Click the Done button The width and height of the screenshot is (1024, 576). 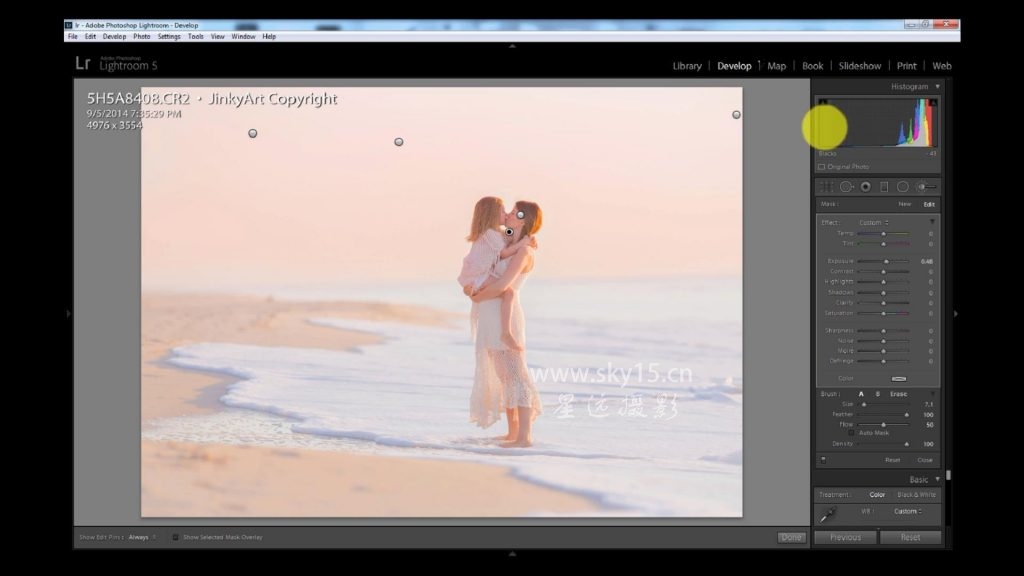(x=791, y=537)
